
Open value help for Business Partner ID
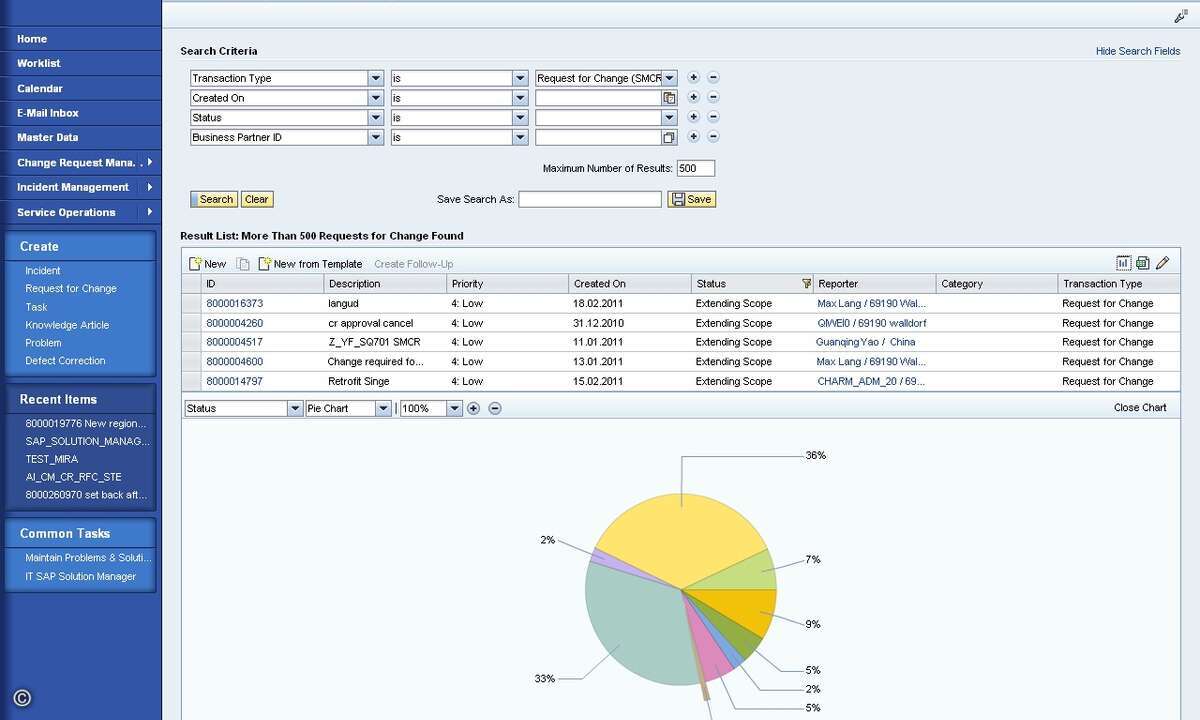[x=669, y=137]
